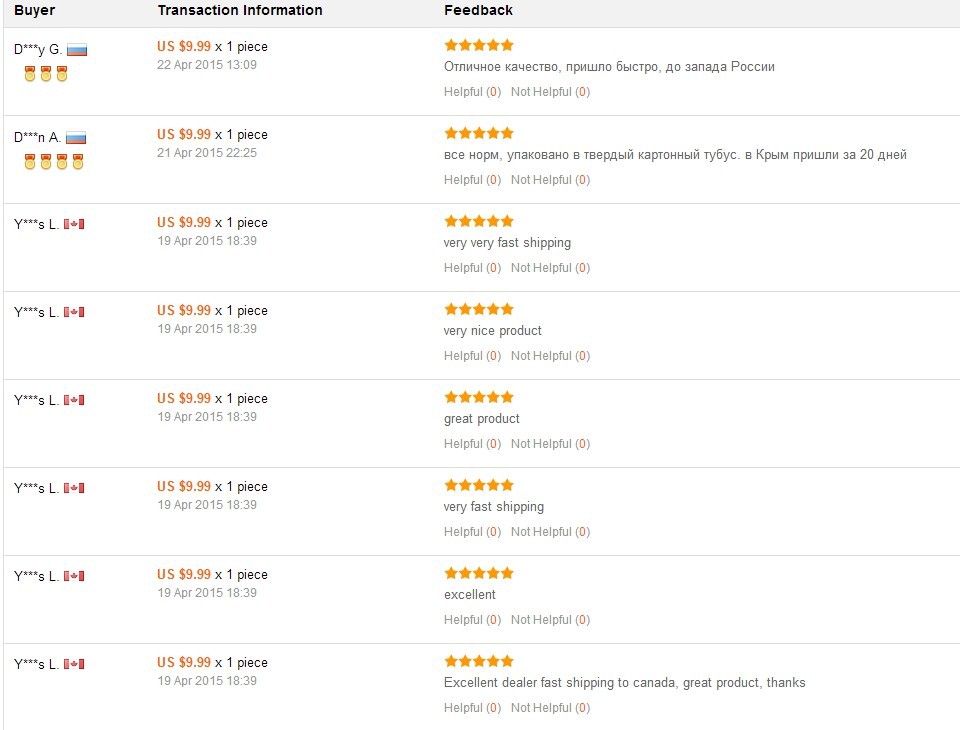Mark Отличное качество review as Helpful

[x=473, y=92]
